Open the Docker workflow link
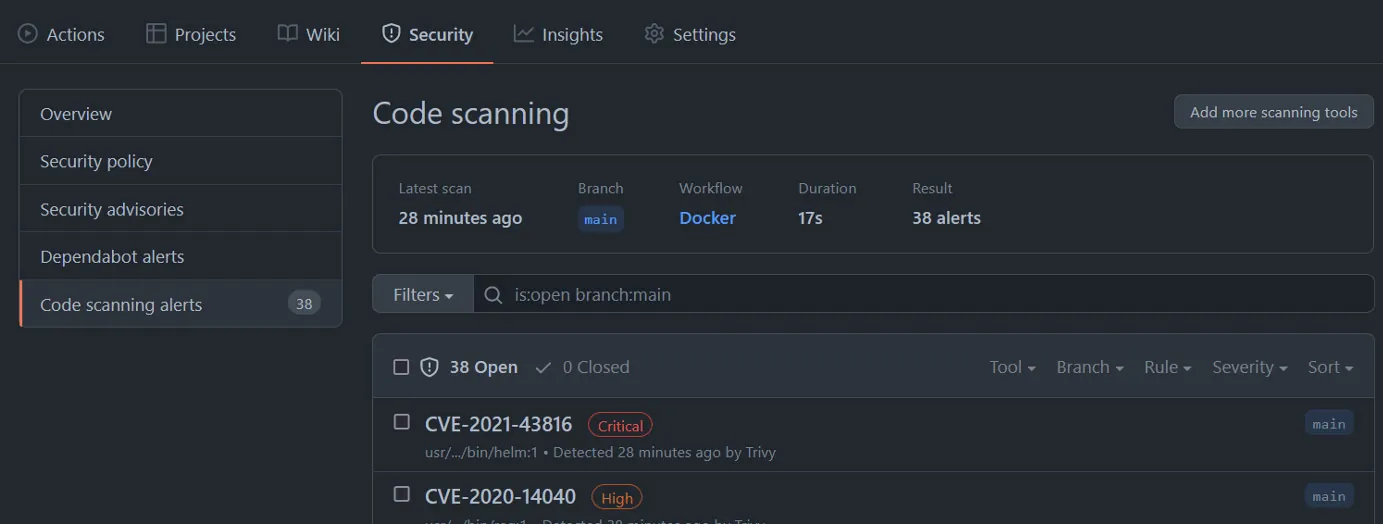Image resolution: width=1383 pixels, height=524 pixels. (x=707, y=218)
